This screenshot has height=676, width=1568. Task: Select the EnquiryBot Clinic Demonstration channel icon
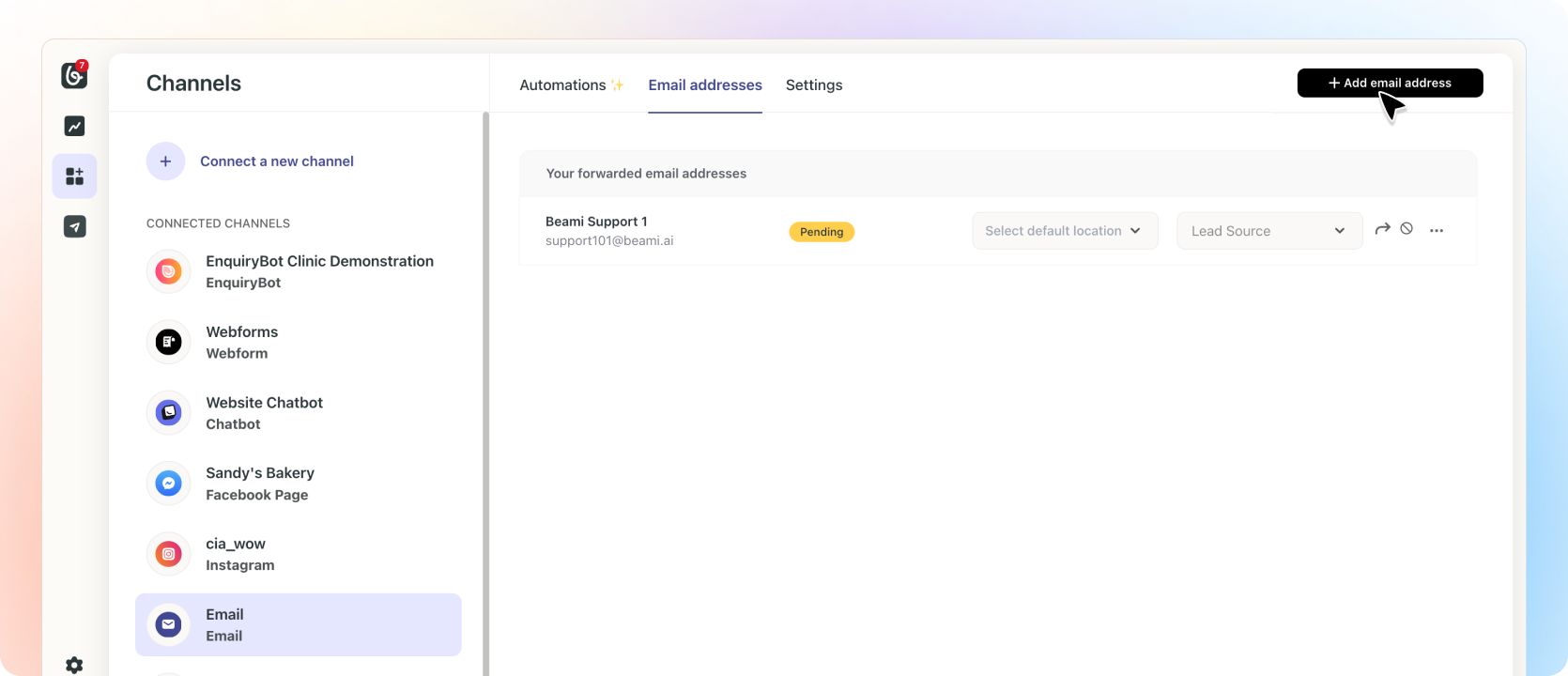[168, 271]
